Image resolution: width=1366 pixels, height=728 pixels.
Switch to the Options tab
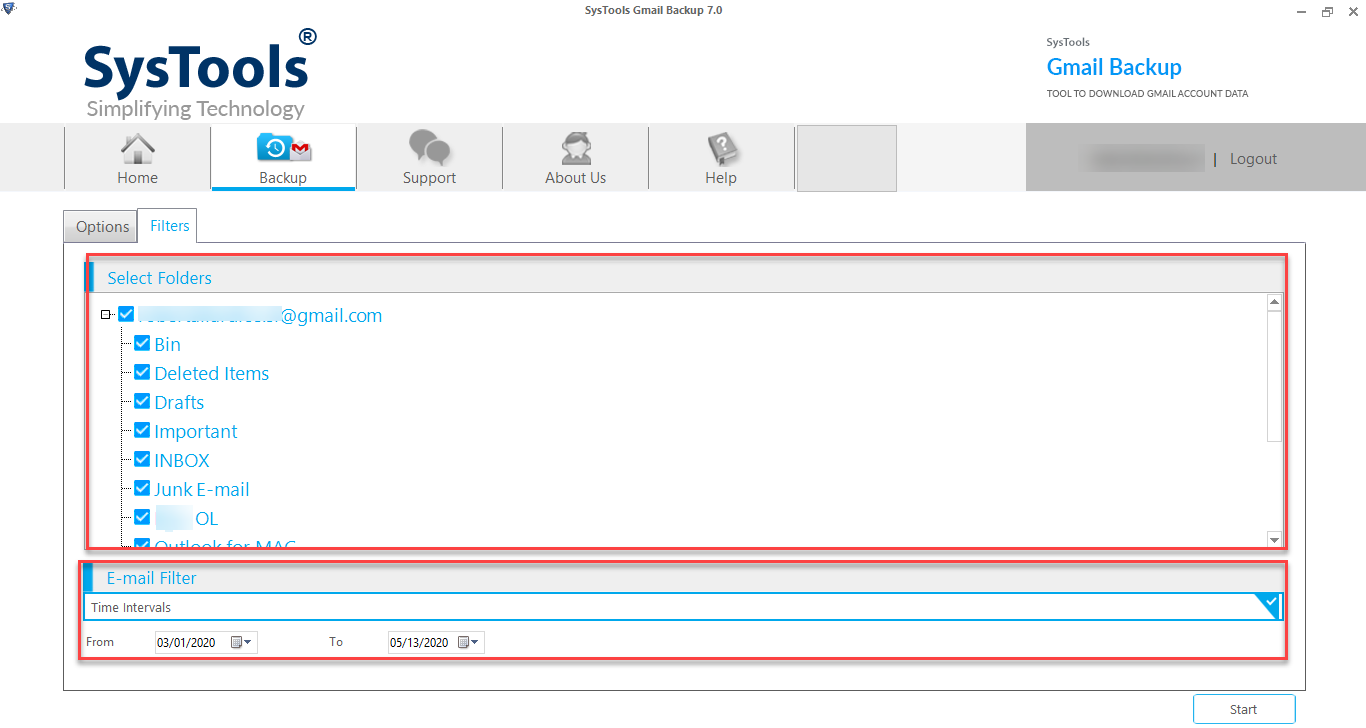(102, 227)
